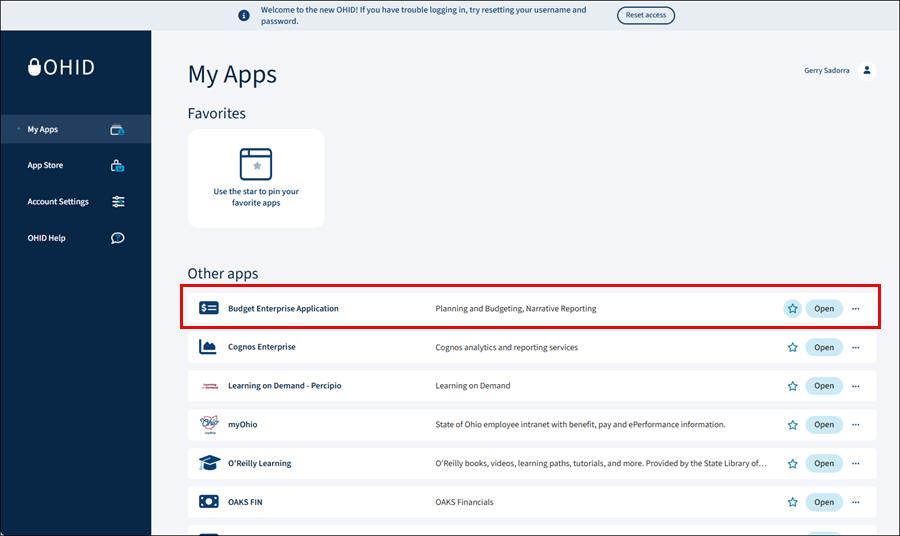Toggle favorite star for Cognos Enterprise
The width and height of the screenshot is (900, 536).
[792, 348]
